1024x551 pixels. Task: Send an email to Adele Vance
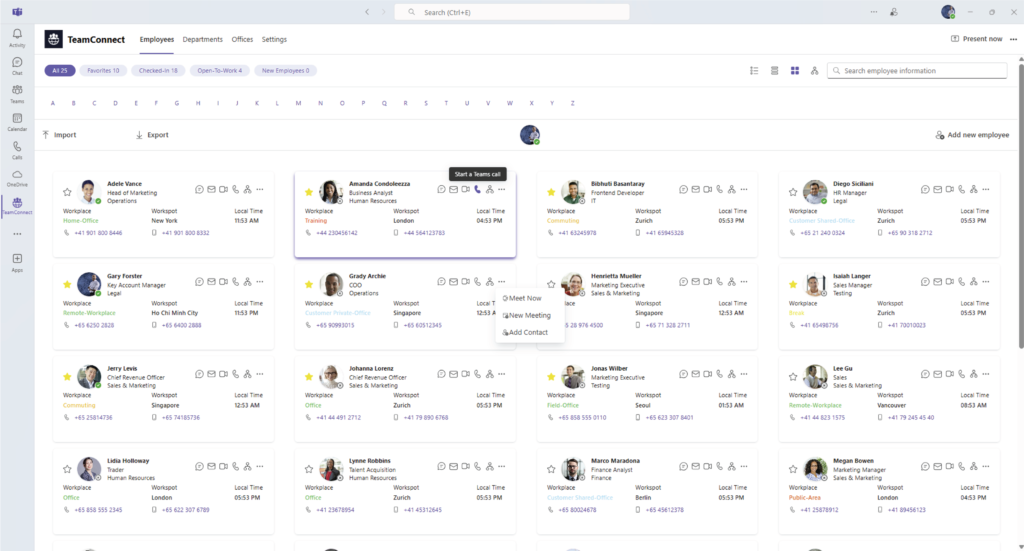pos(212,189)
